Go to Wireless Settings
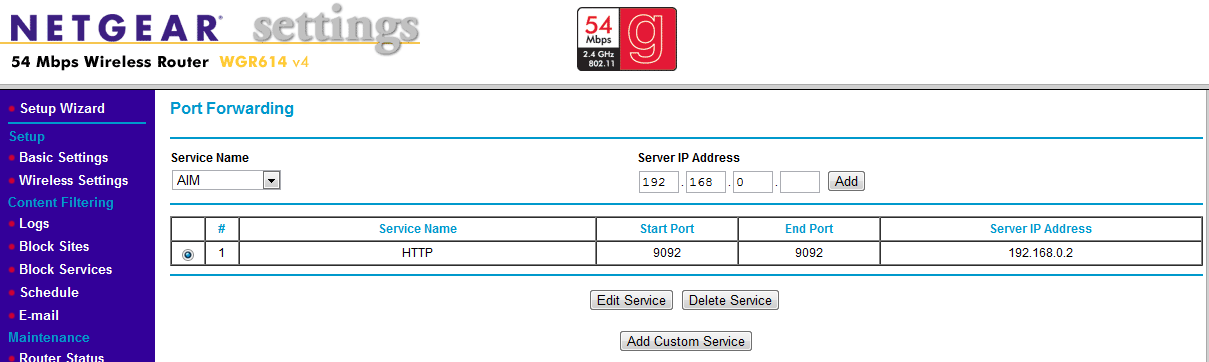The height and width of the screenshot is (362, 1209). 73,180
